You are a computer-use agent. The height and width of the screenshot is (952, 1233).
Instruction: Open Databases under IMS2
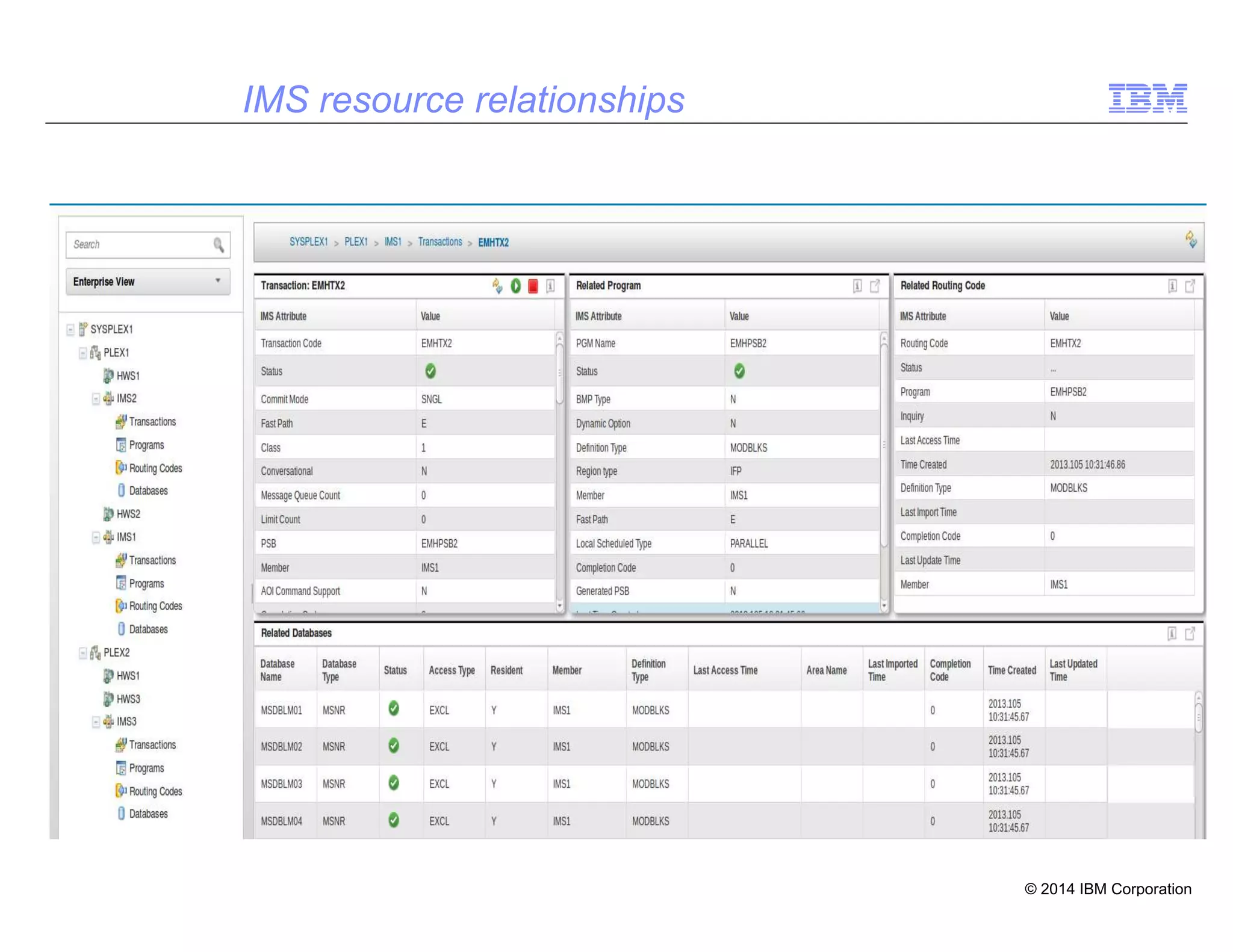(x=142, y=491)
